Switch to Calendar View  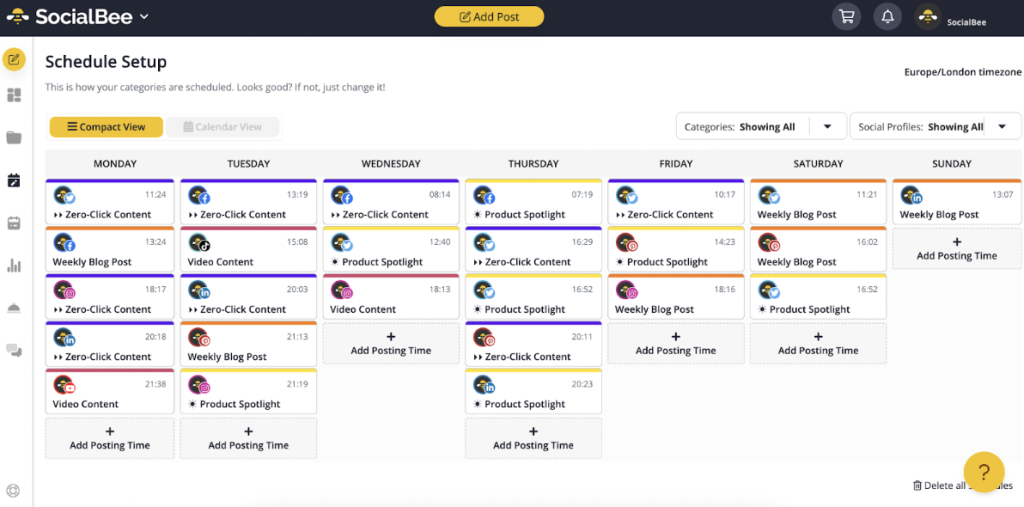coord(222,127)
